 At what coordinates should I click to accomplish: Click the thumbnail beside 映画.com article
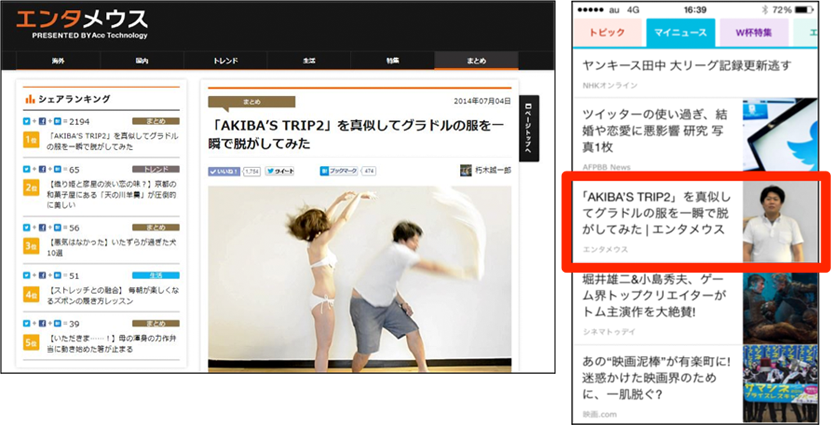click(780, 385)
